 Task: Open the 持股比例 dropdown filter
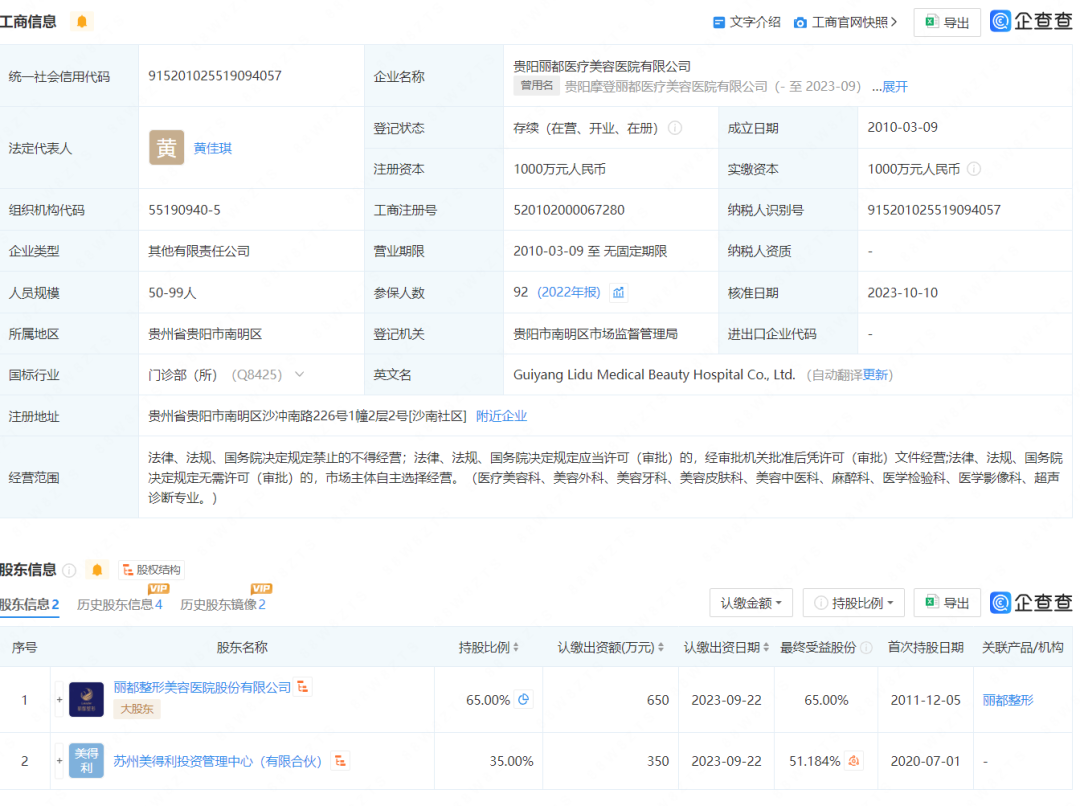click(854, 603)
